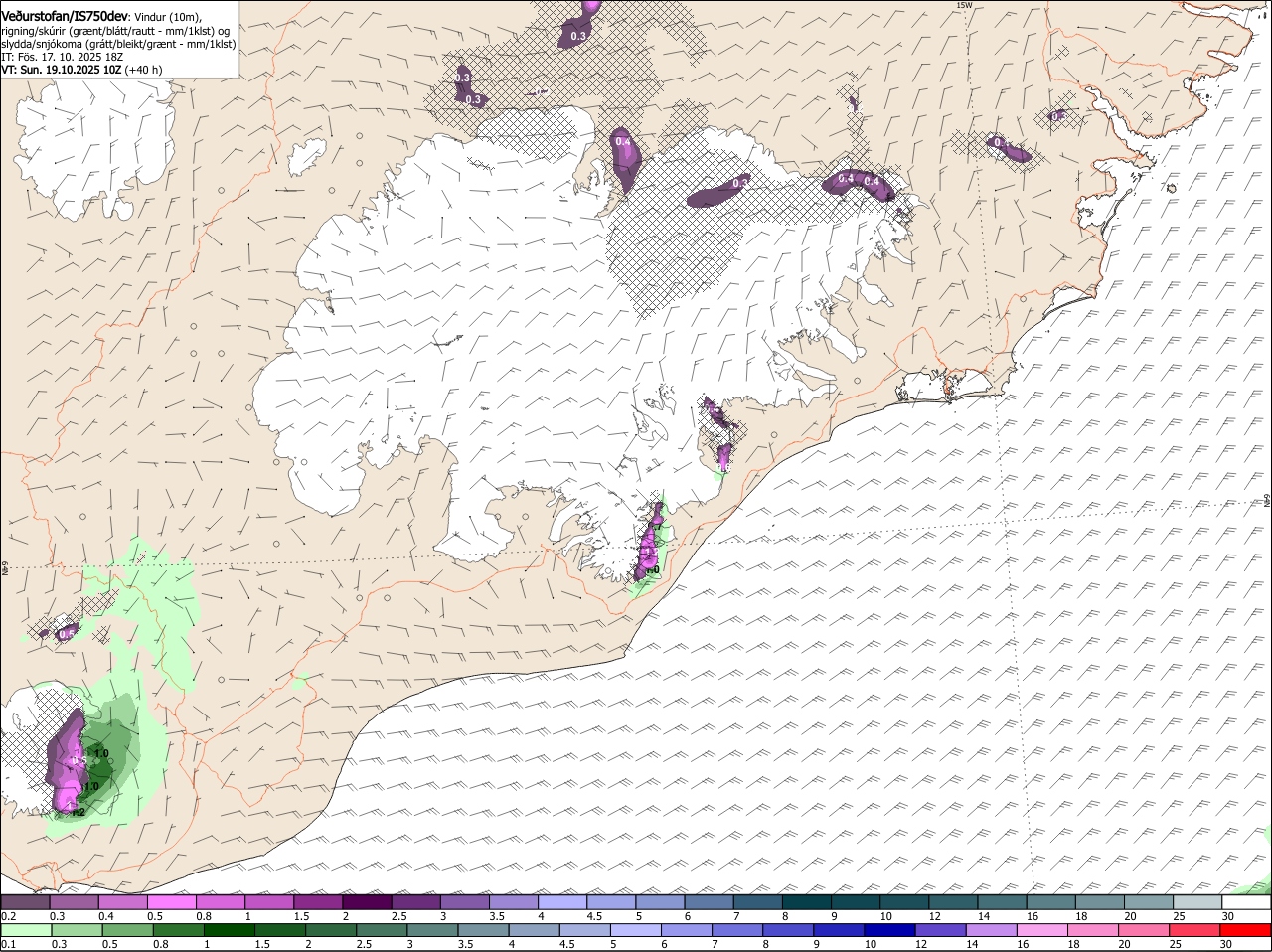Select the navy blue swatch between 10 and 12 in the lower bar

tap(891, 930)
